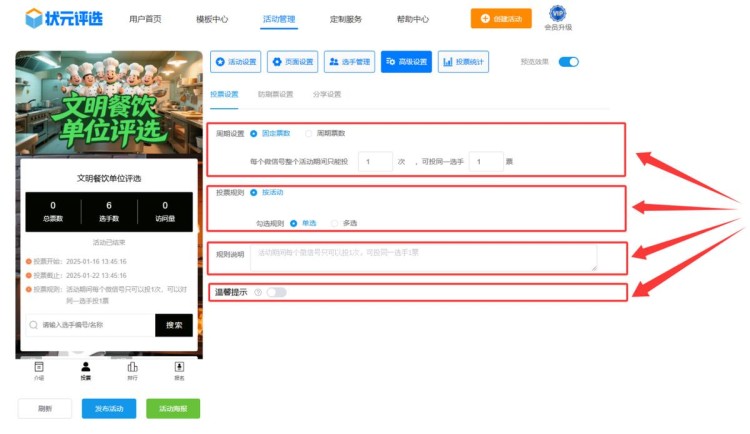This screenshot has width=750, height=434.
Task: Switch to the 分享设置 tab
Action: pyautogui.click(x=327, y=95)
